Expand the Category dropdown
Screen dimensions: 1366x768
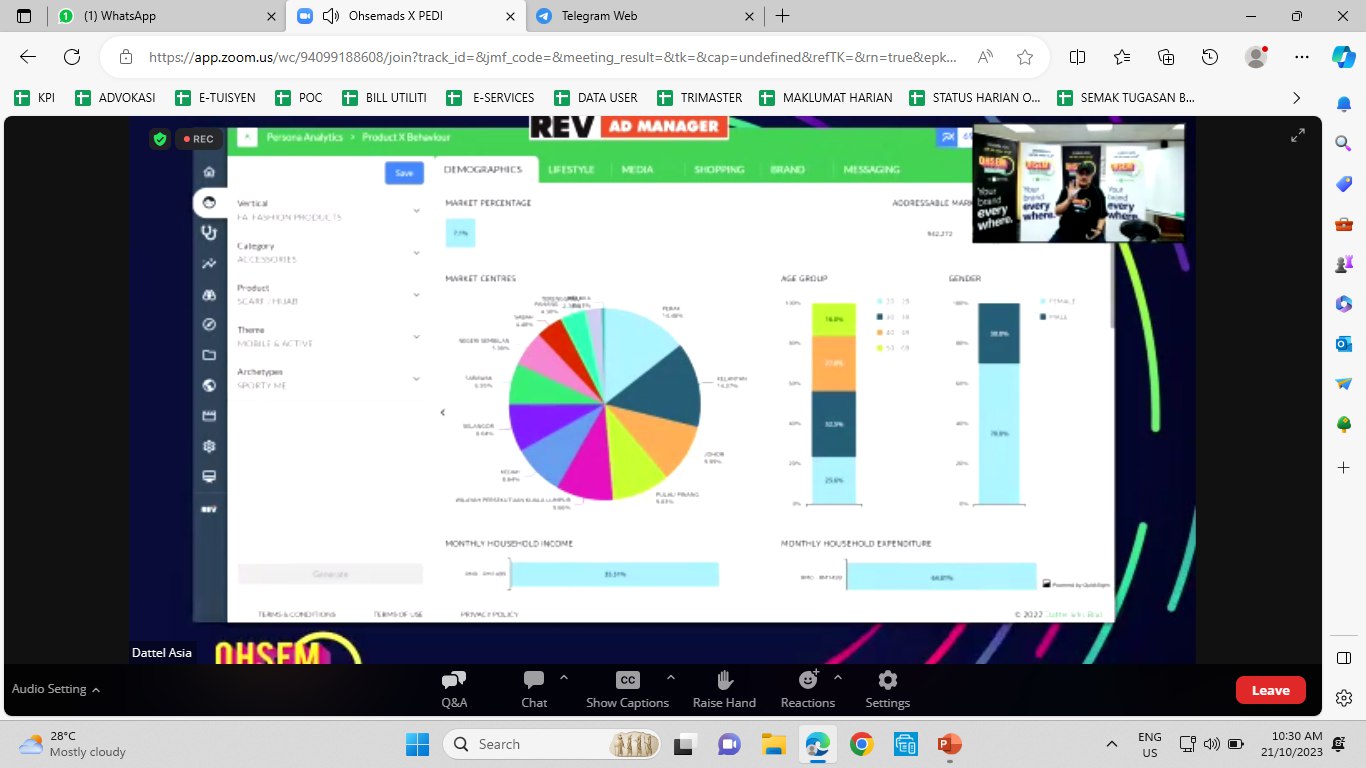416,253
